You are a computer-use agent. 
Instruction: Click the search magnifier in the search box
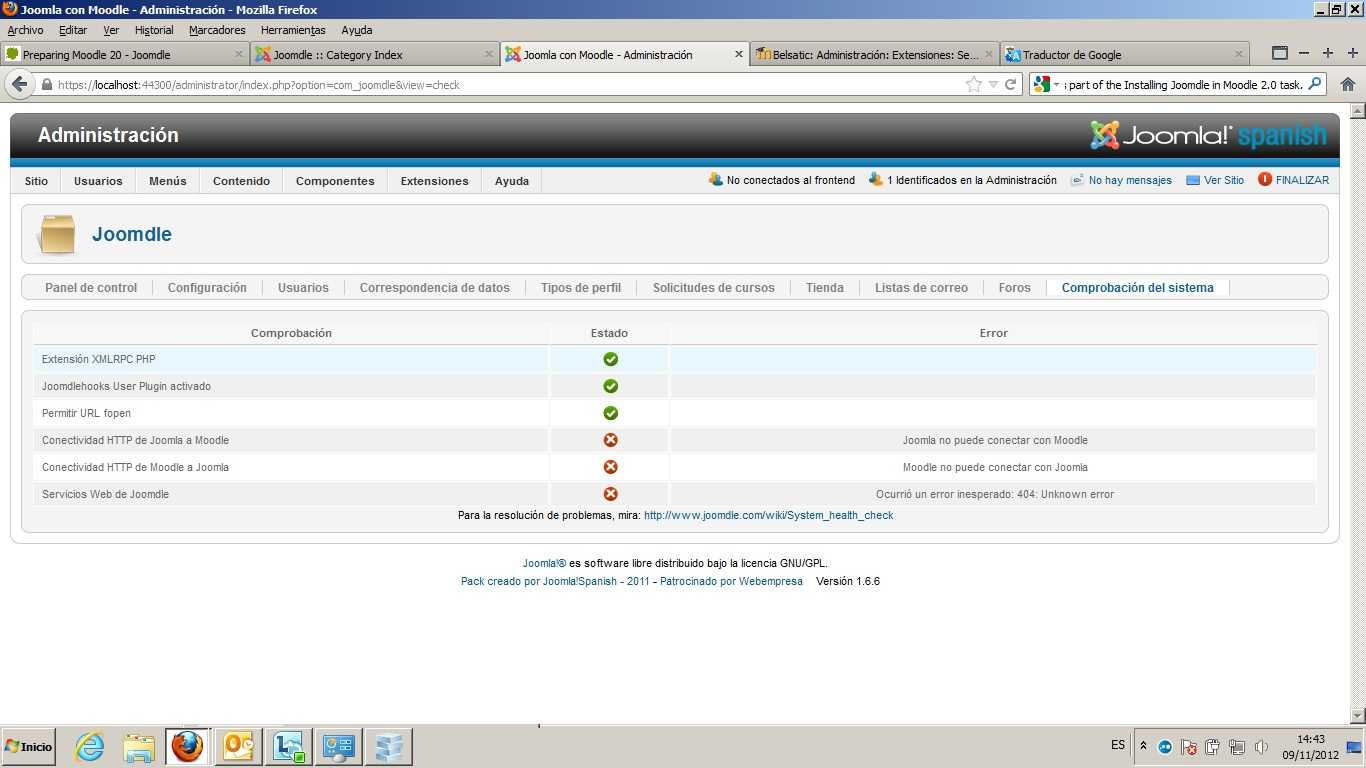[x=1314, y=85]
